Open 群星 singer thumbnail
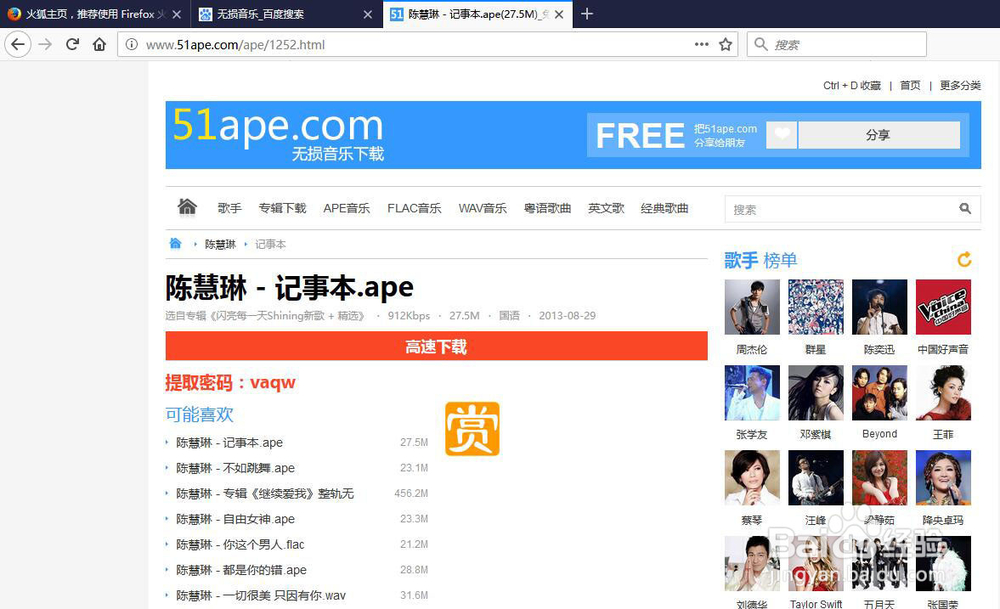The height and width of the screenshot is (609, 1000). pos(816,307)
